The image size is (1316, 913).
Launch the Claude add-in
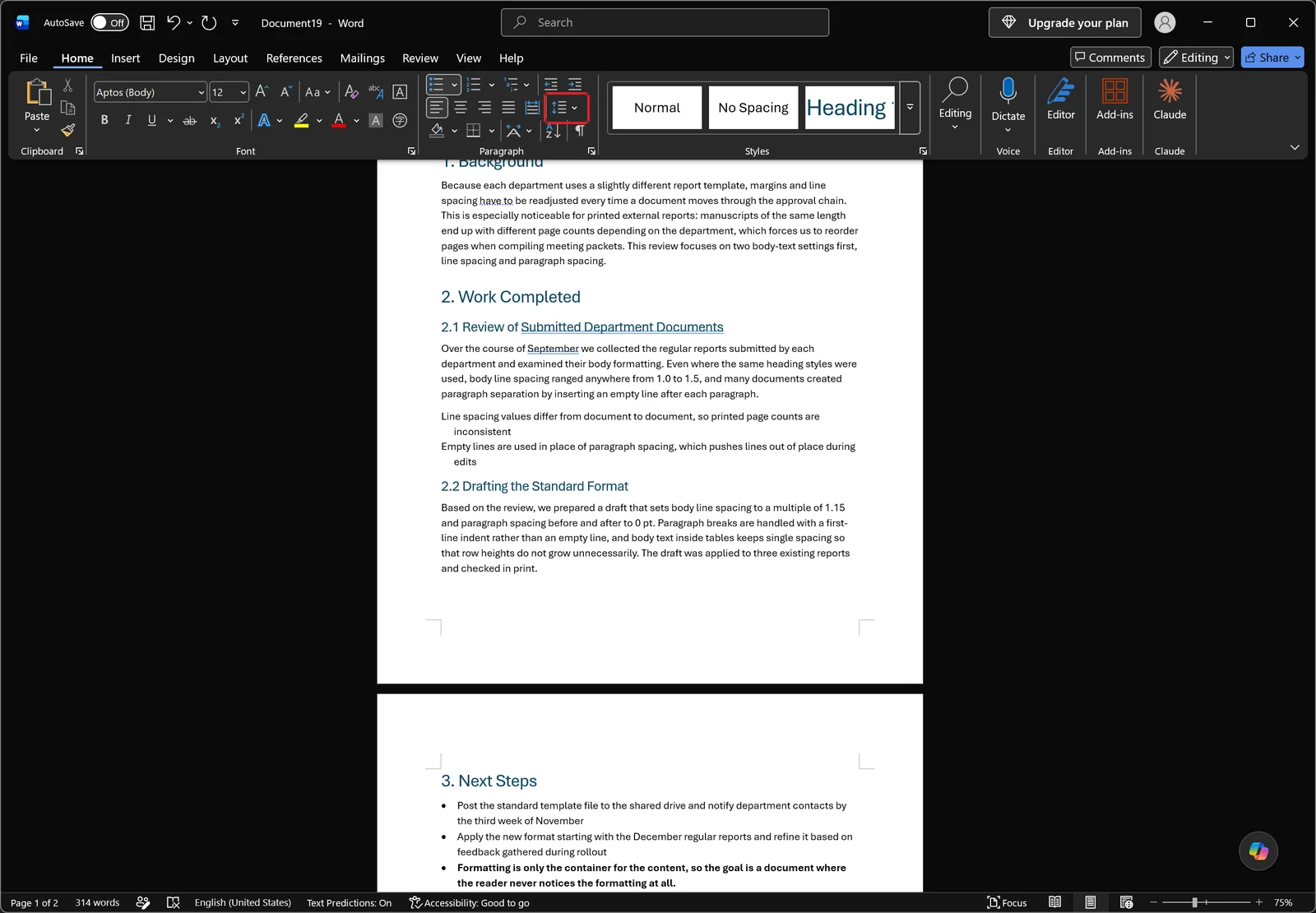1170,100
